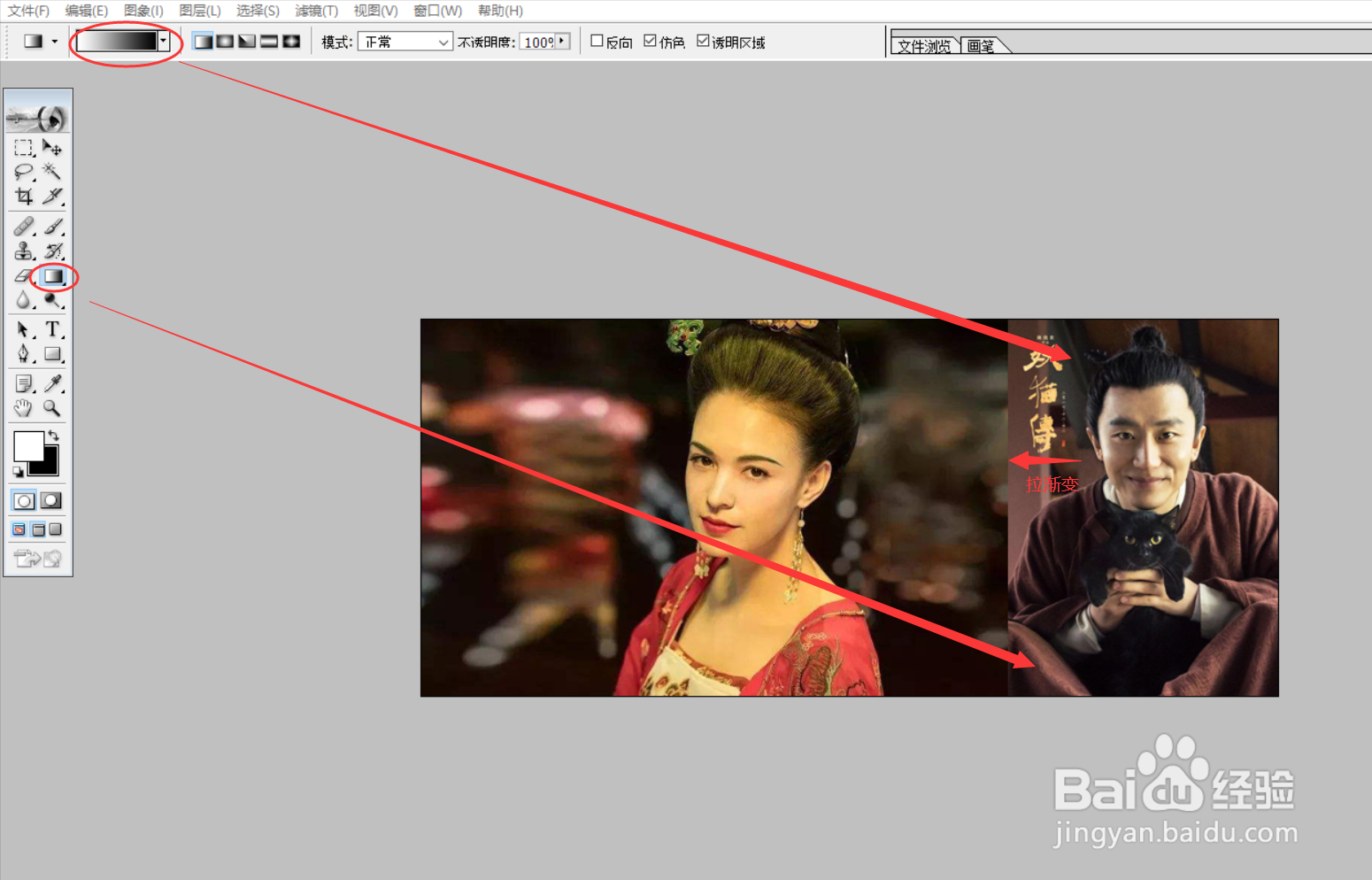Select the Gradient tool in toolbox
The image size is (1372, 880).
(x=53, y=276)
